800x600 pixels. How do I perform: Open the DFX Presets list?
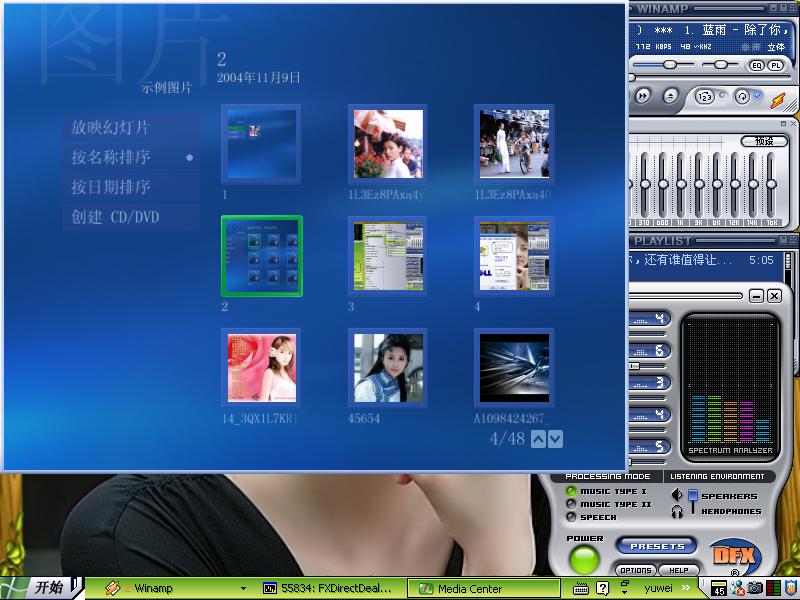[657, 546]
